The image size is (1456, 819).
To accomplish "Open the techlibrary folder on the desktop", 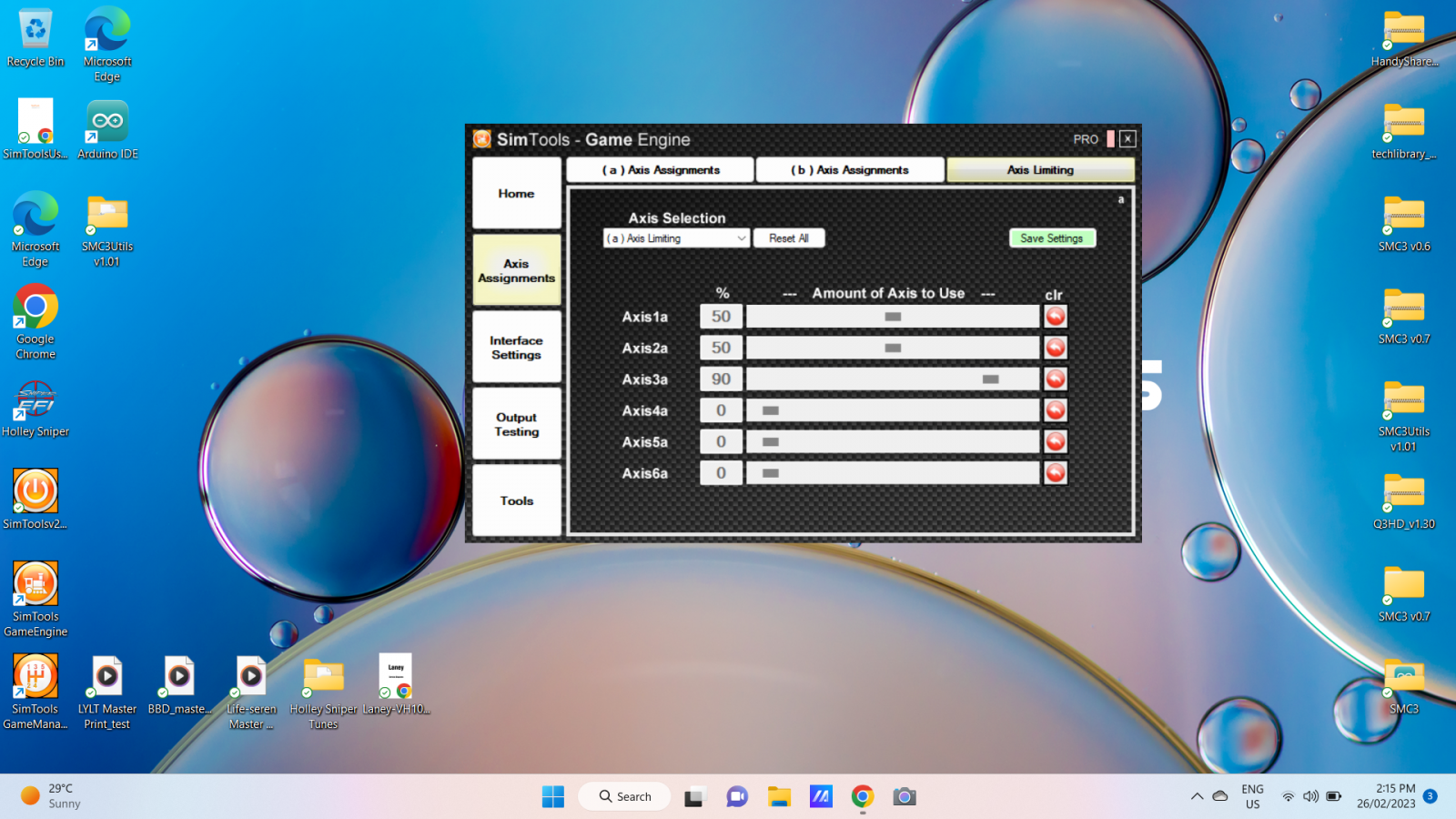I will click(1404, 131).
